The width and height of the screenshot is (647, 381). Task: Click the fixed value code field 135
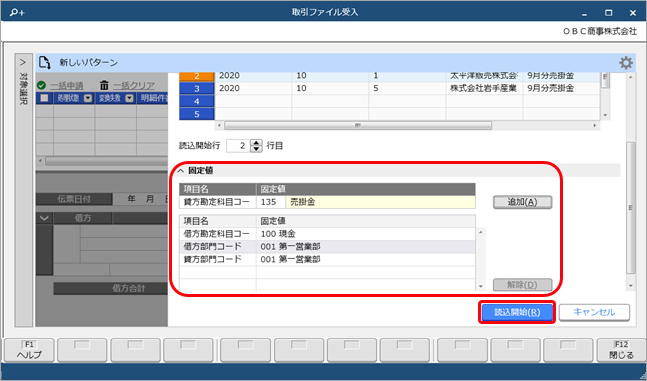click(x=271, y=202)
